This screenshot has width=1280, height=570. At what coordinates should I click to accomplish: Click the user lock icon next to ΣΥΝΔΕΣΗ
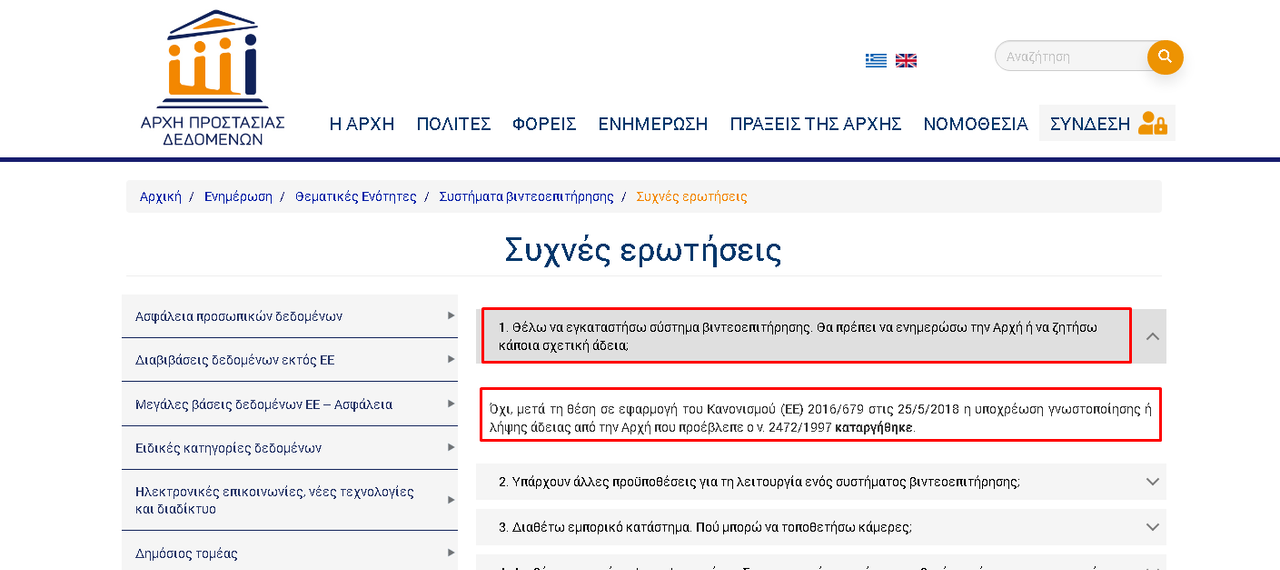tap(1153, 123)
